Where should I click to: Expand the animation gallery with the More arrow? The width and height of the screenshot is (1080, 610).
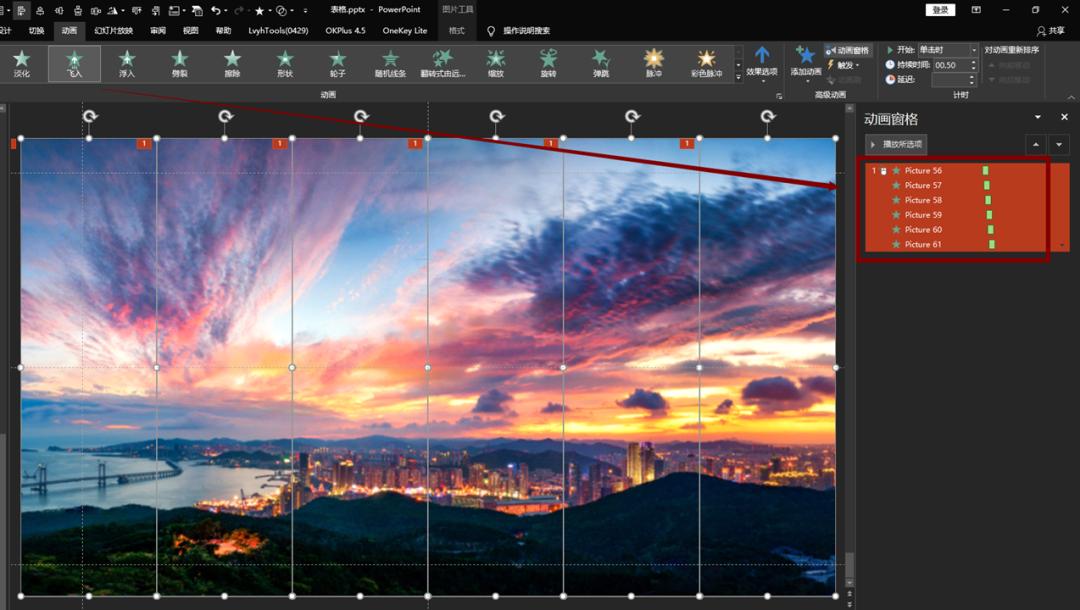click(x=739, y=77)
